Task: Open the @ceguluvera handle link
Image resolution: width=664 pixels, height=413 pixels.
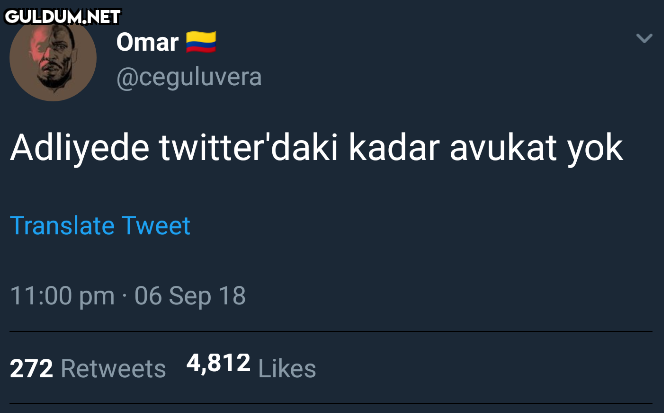Action: click(189, 77)
